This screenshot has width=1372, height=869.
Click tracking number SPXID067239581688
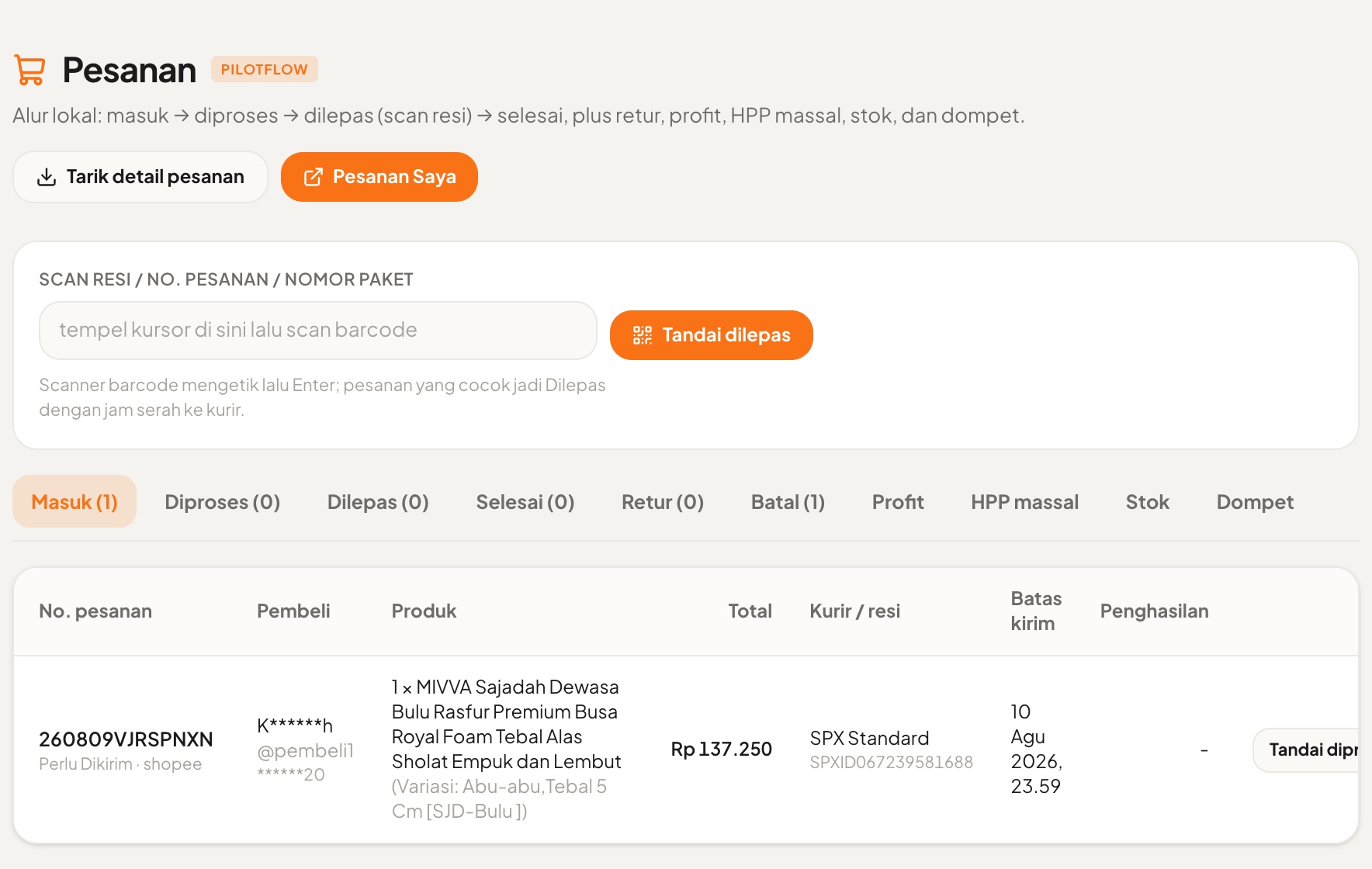891,763
